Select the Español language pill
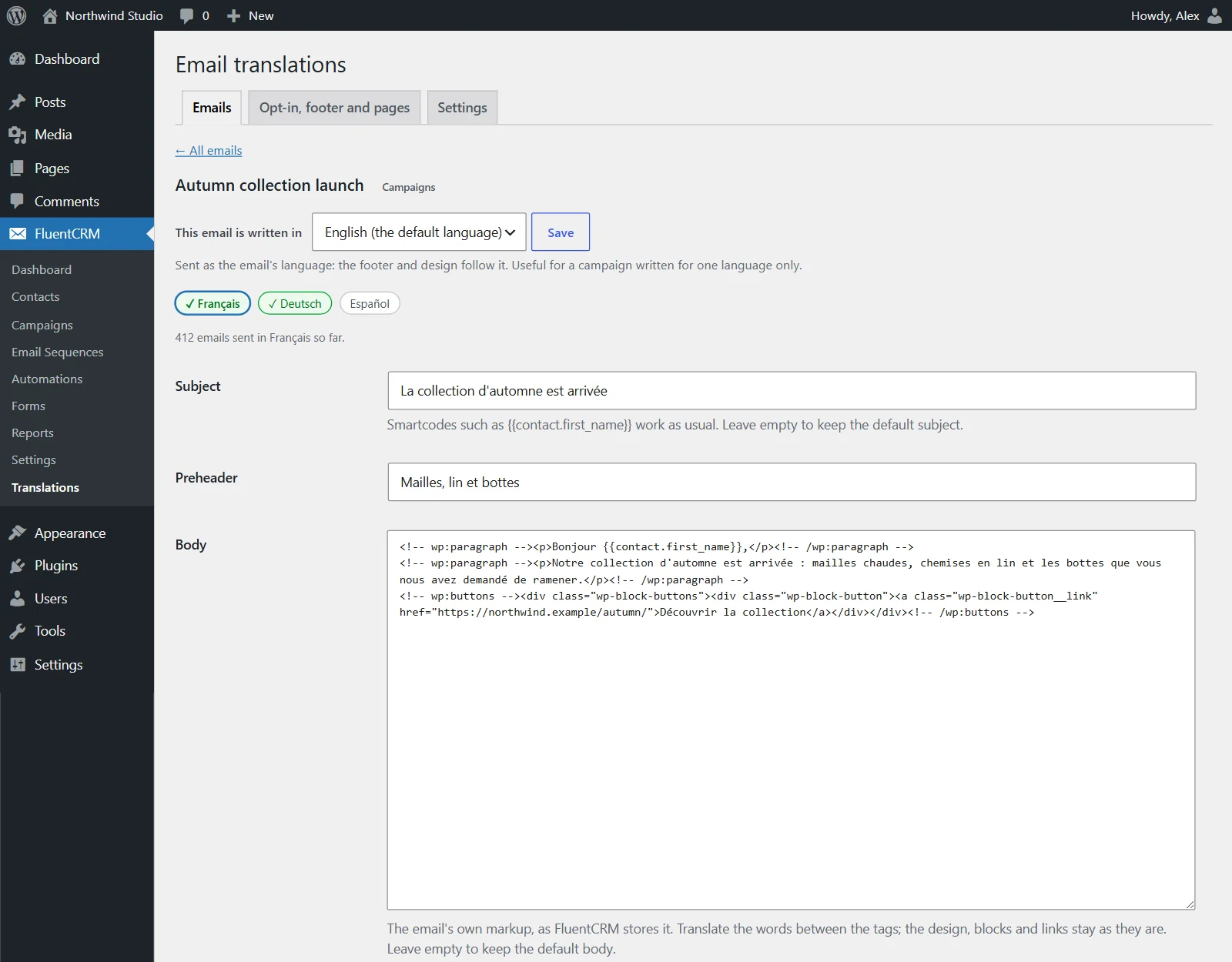 (370, 303)
